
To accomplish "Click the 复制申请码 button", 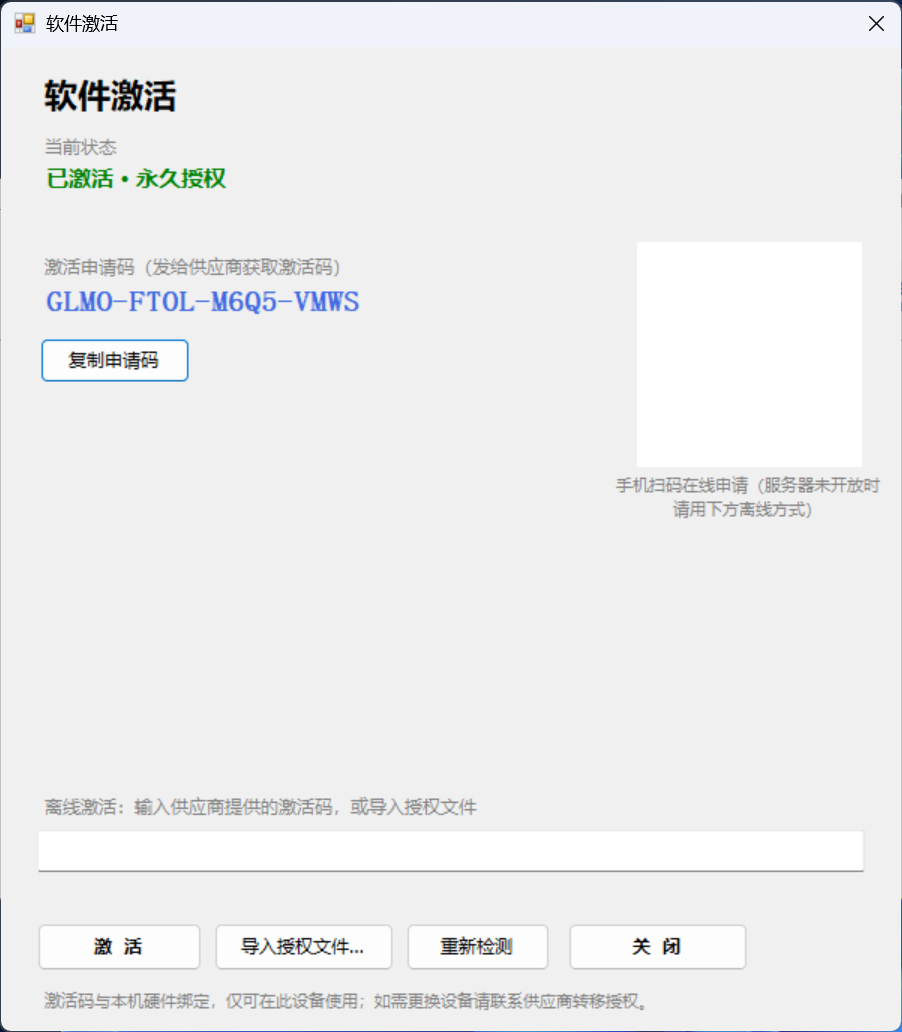I will click(115, 361).
